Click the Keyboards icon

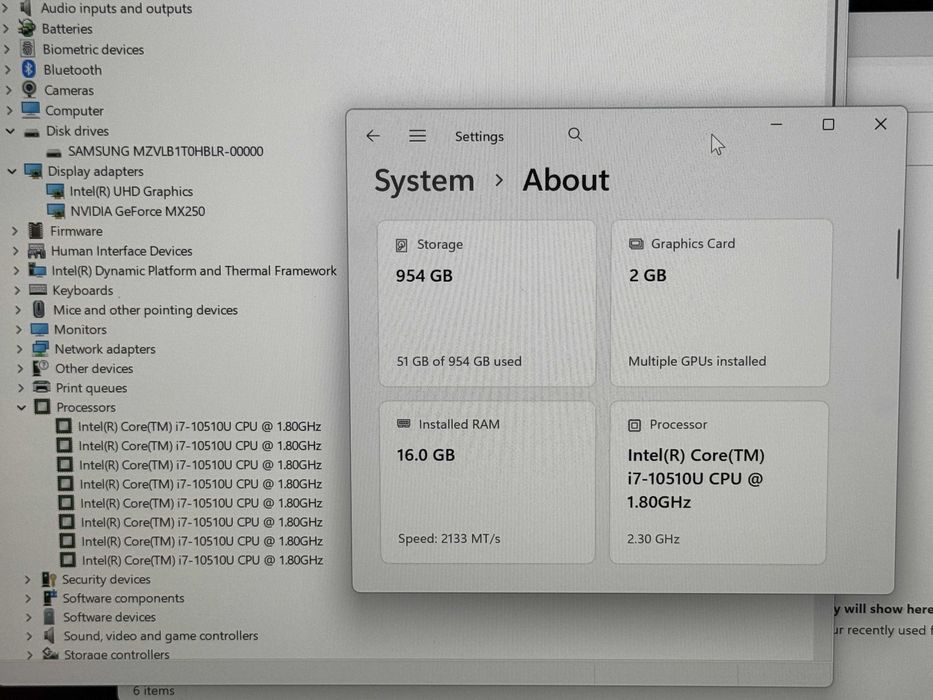click(x=38, y=290)
